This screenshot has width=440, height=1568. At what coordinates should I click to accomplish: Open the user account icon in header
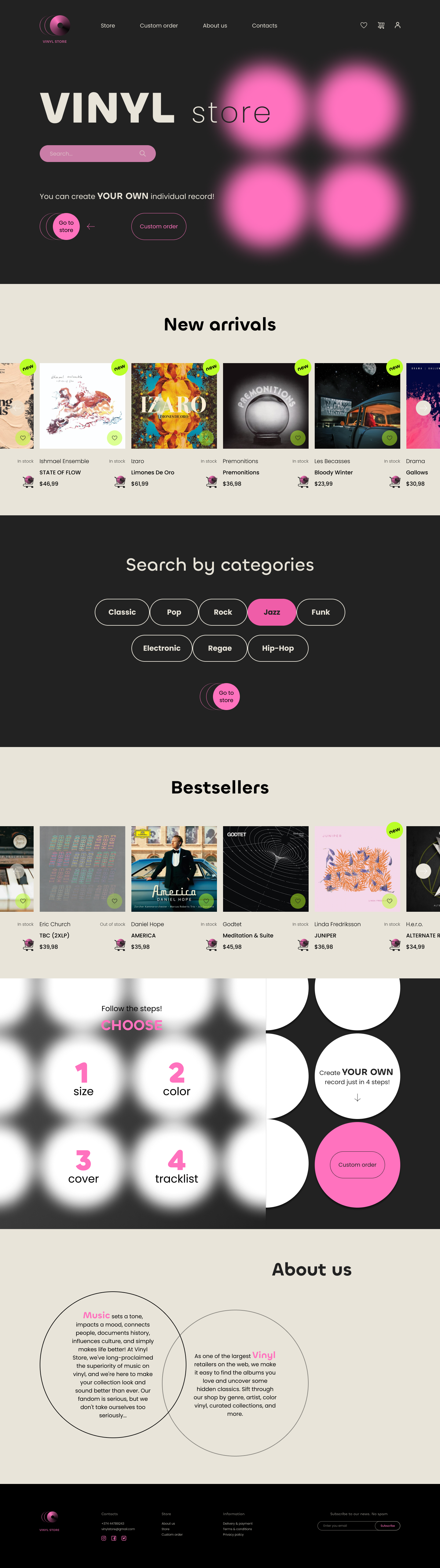(398, 26)
